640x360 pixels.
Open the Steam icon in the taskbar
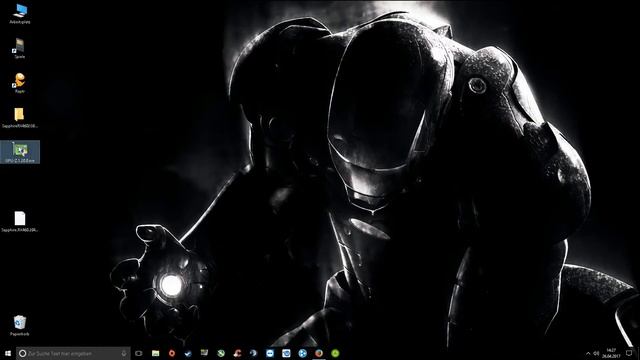point(188,353)
